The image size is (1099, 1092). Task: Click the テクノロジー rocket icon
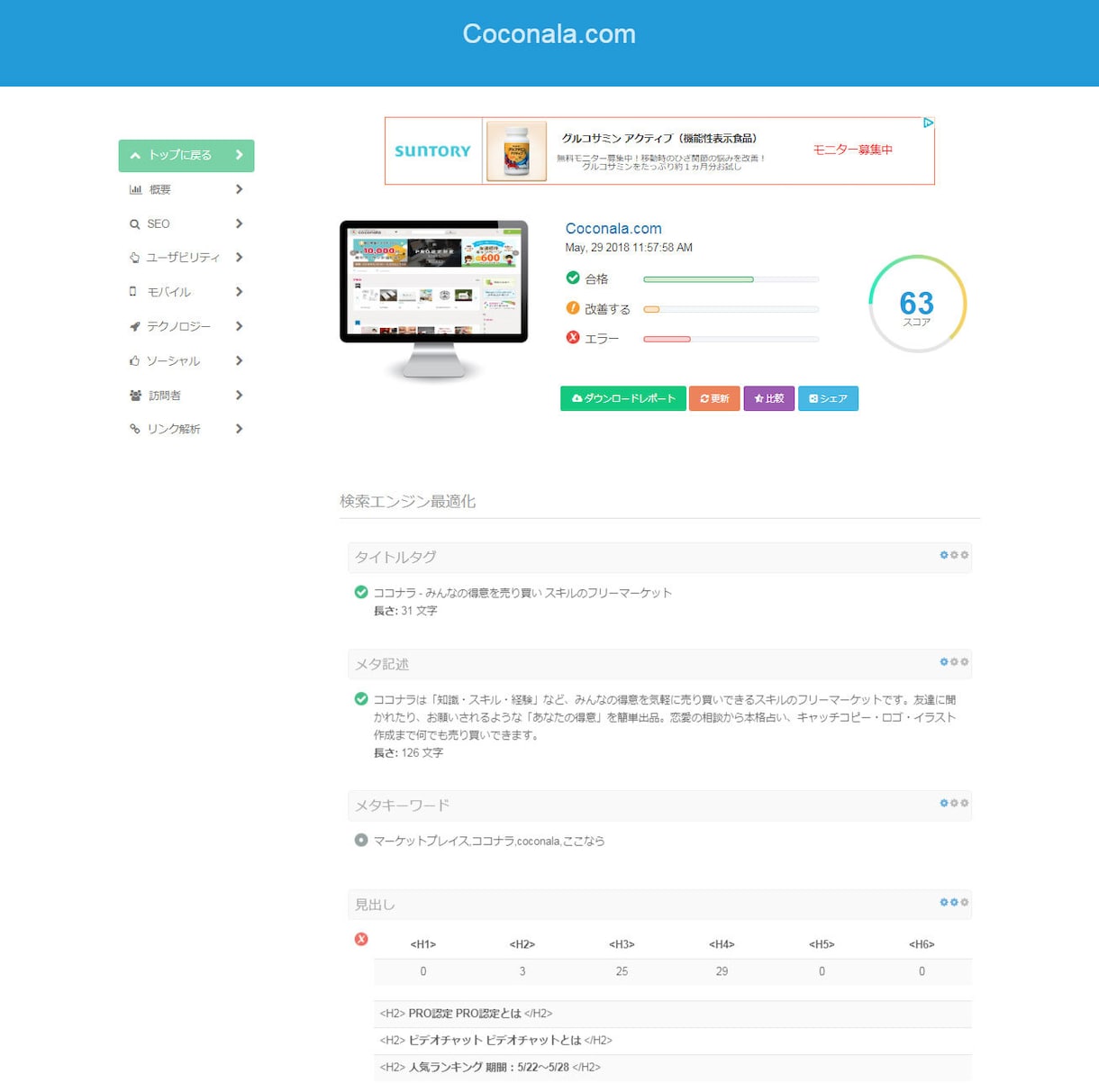point(135,326)
